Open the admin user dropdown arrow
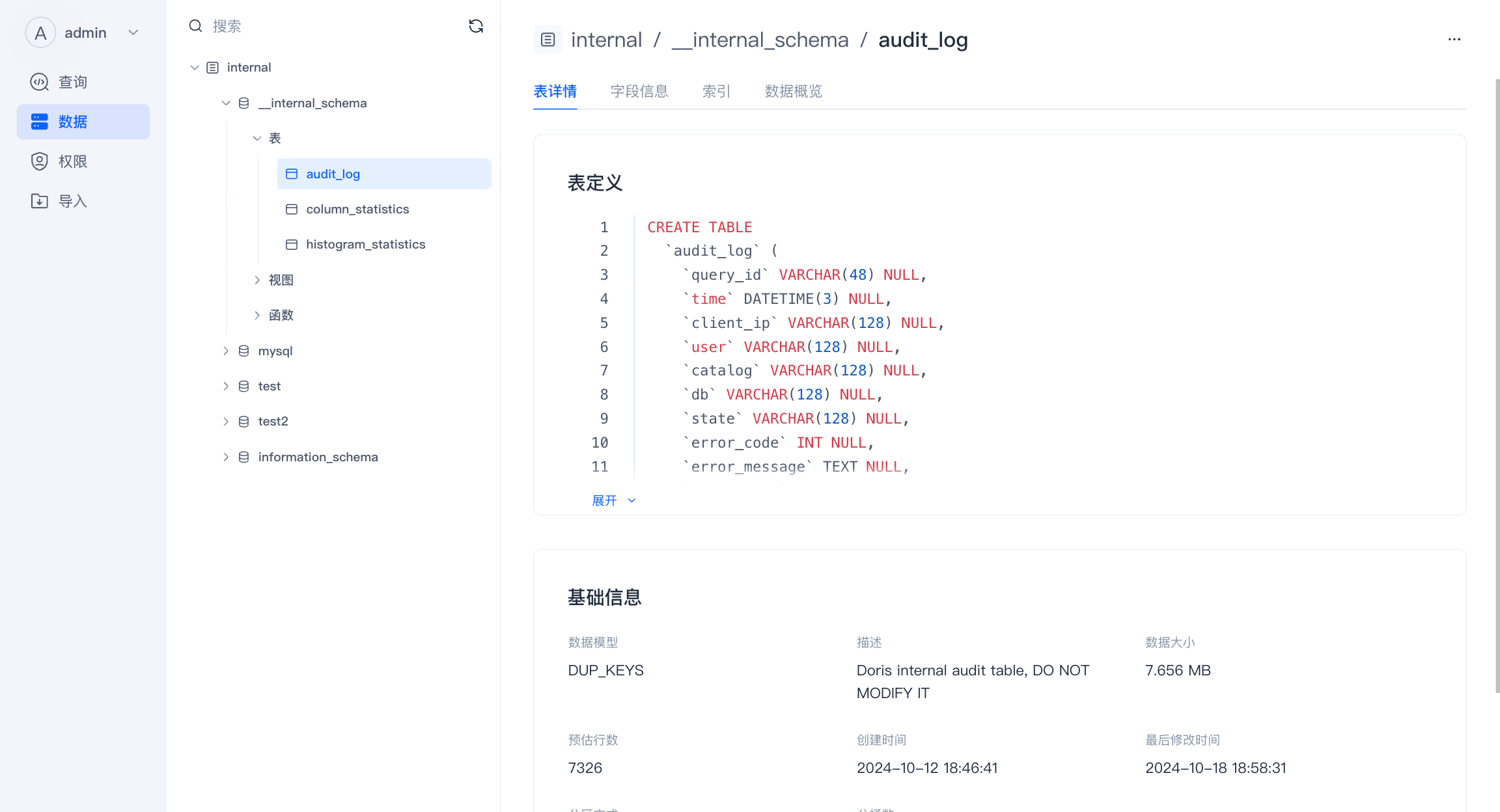Viewport: 1500px width, 812px height. click(133, 33)
